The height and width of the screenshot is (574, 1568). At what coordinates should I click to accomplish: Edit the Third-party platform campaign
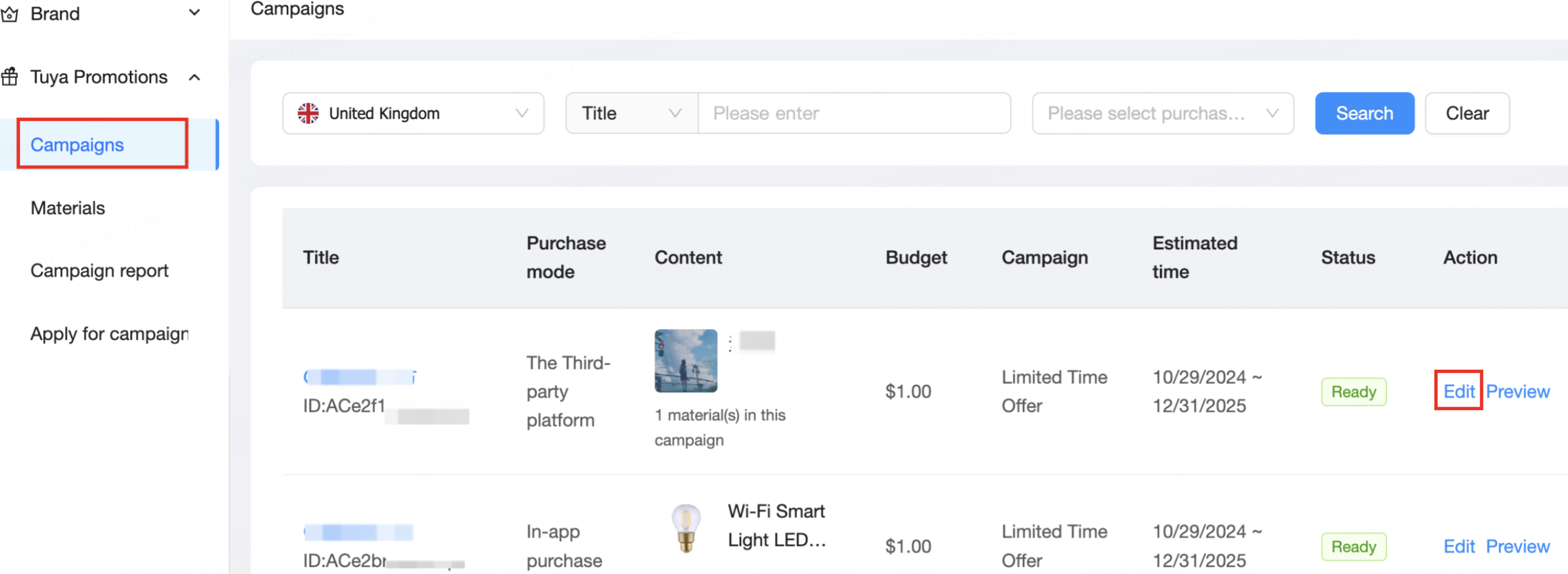click(1459, 391)
